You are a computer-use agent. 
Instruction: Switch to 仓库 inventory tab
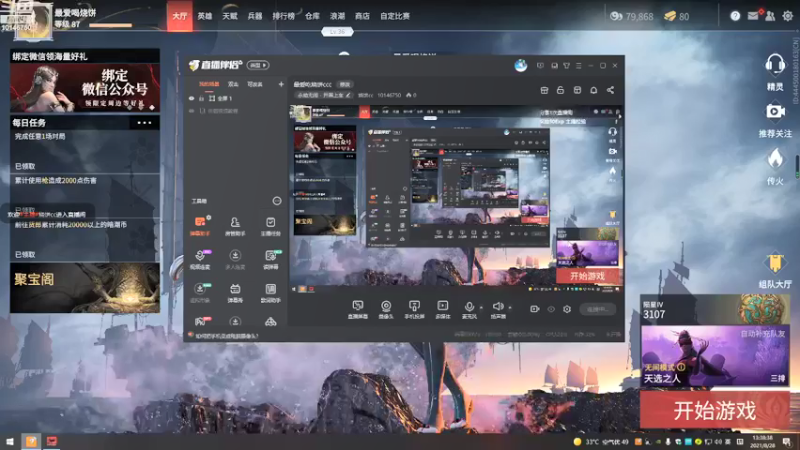[312, 16]
